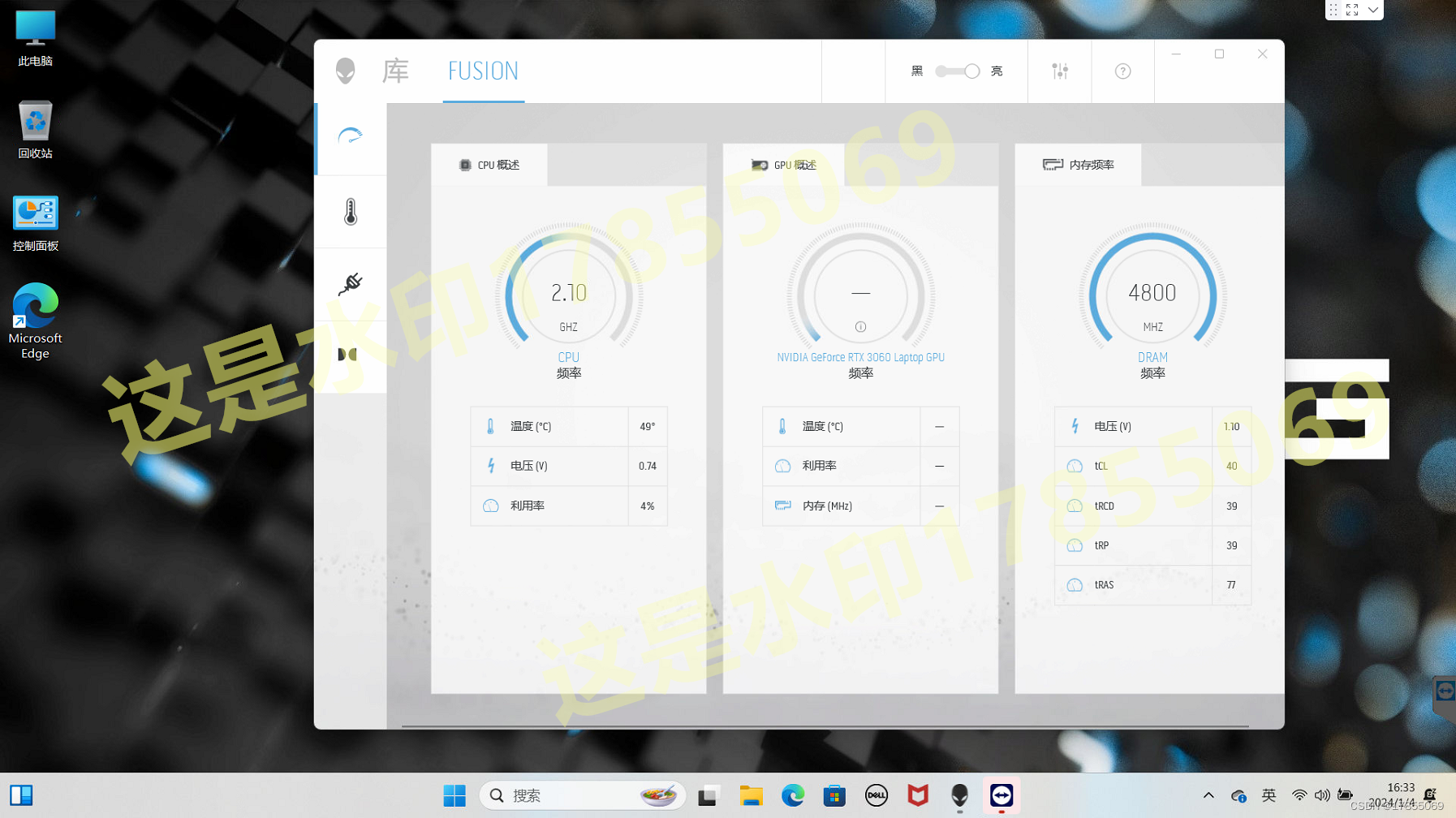
Task: Click the Windows Start button
Action: pos(454,796)
